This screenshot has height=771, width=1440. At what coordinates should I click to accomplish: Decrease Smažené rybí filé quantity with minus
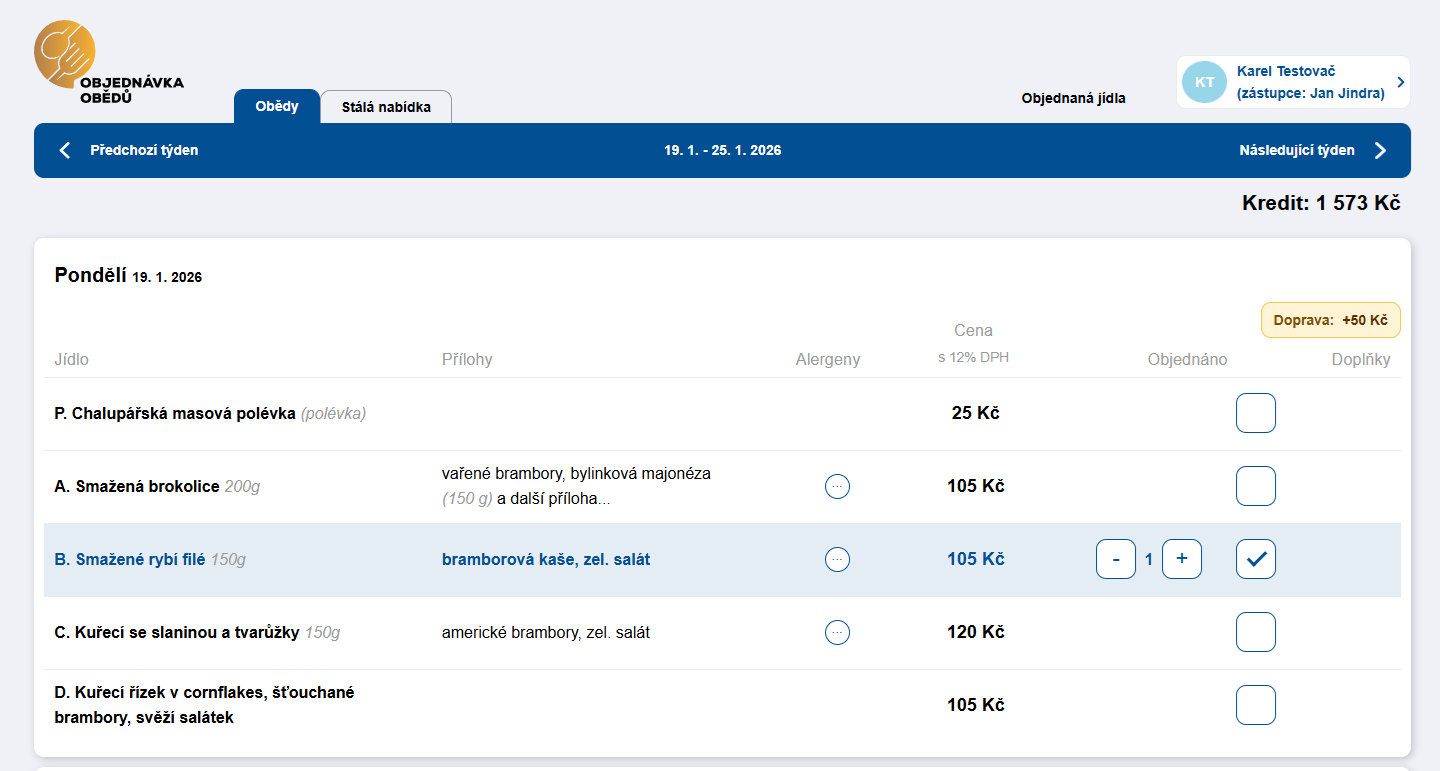pos(1116,560)
